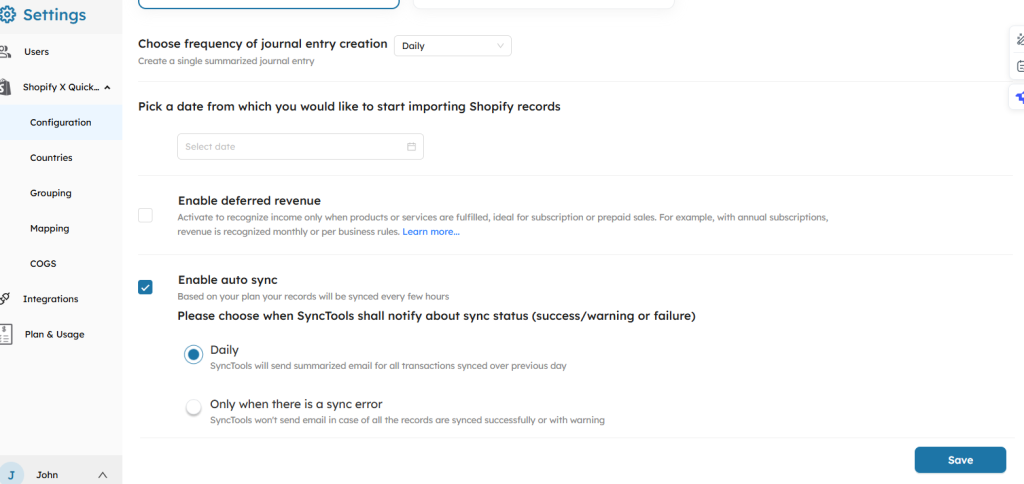Viewport: 1024px width, 484px height.
Task: Click the Integrations link icon
Action: (x=5, y=298)
